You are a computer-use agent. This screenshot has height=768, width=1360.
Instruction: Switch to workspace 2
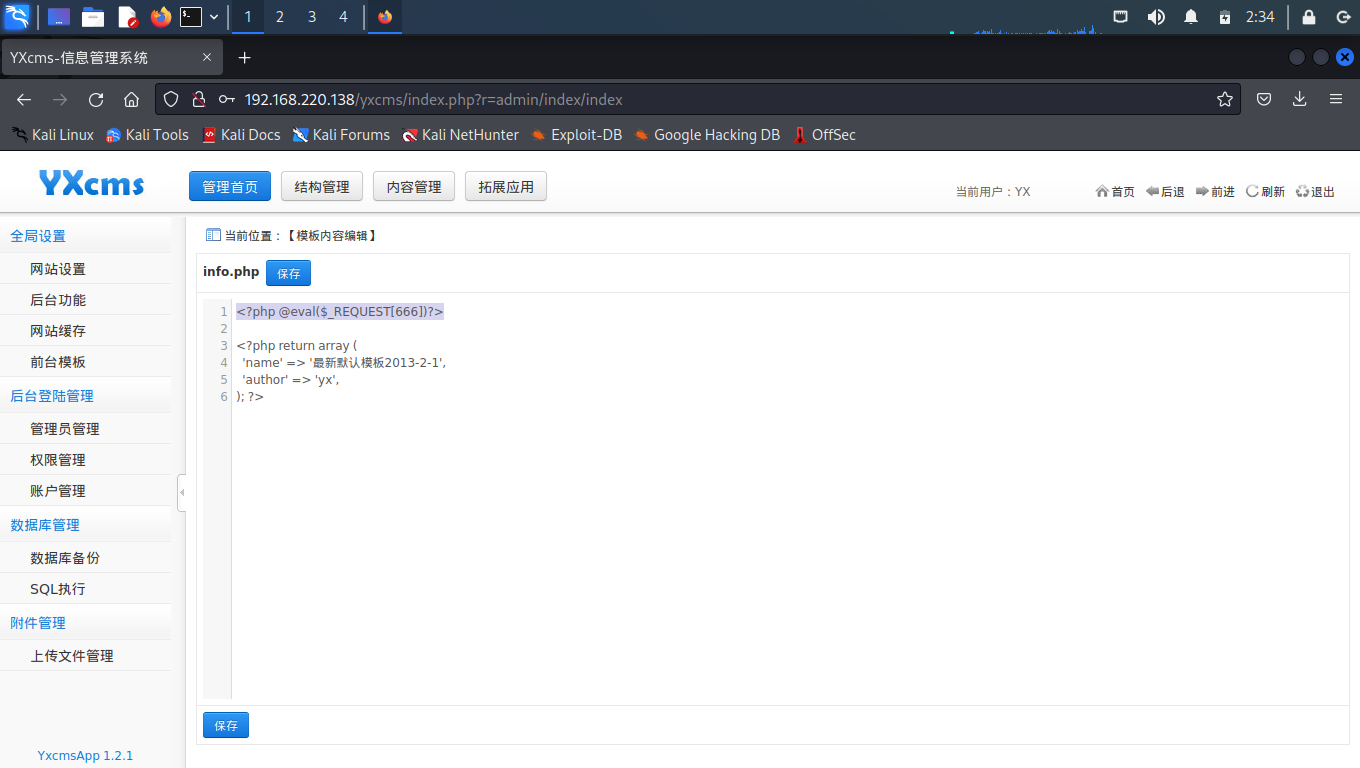pos(280,17)
